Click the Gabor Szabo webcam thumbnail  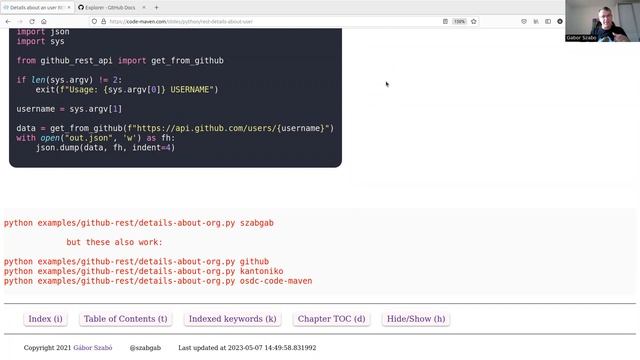click(602, 21)
